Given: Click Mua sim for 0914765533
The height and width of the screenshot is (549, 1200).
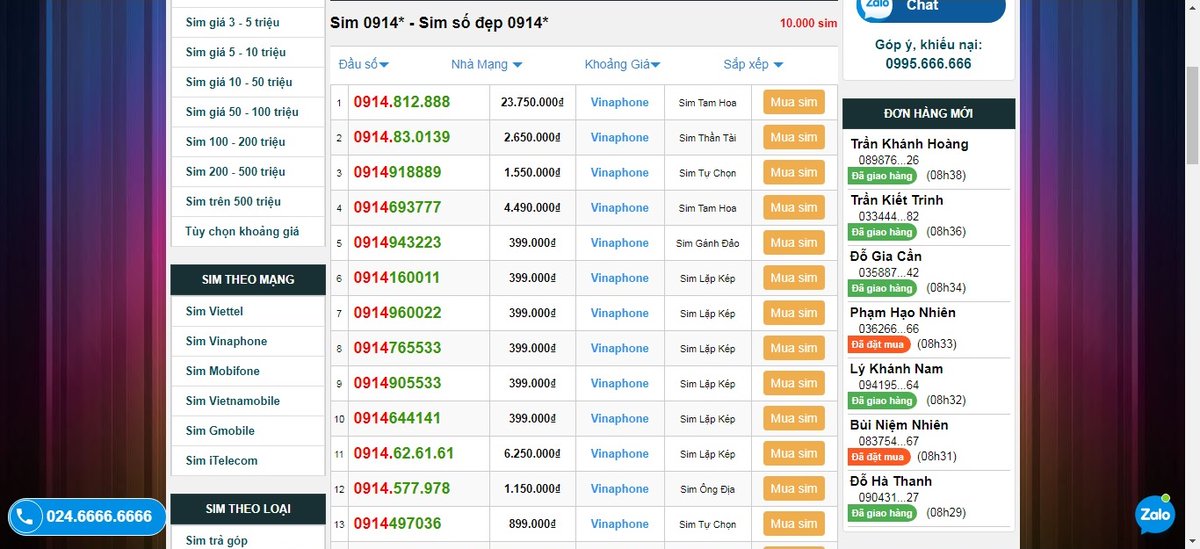Looking at the screenshot, I should 794,348.
